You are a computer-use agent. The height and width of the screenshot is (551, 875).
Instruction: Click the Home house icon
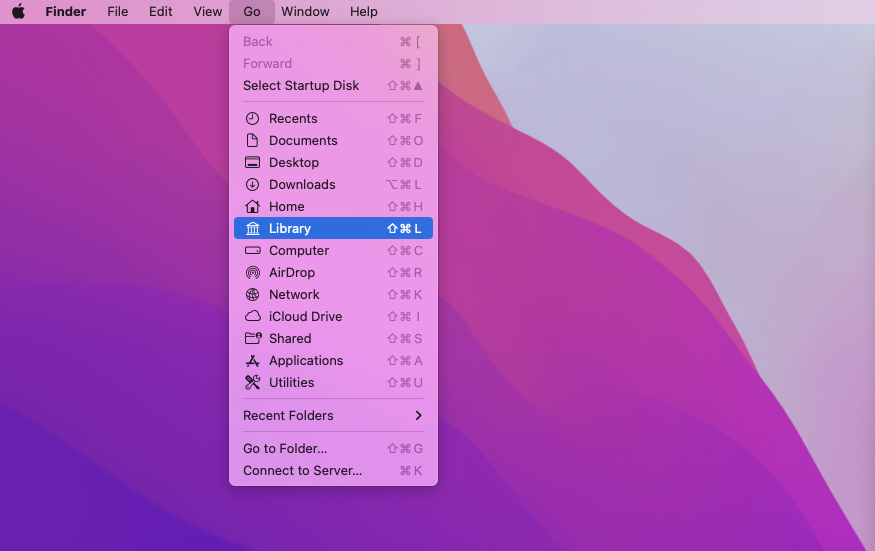252,206
